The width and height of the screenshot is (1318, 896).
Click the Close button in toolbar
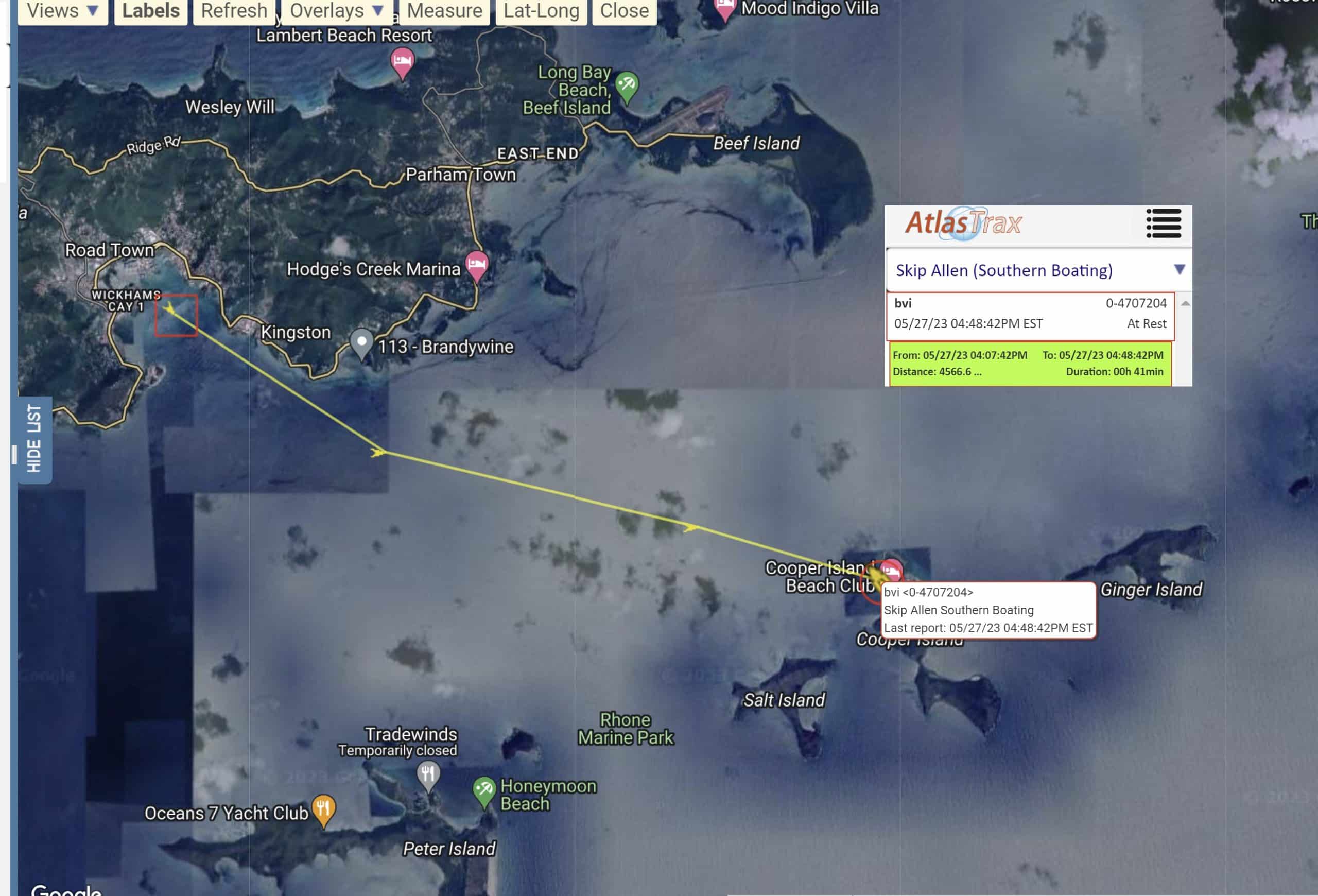pos(625,11)
